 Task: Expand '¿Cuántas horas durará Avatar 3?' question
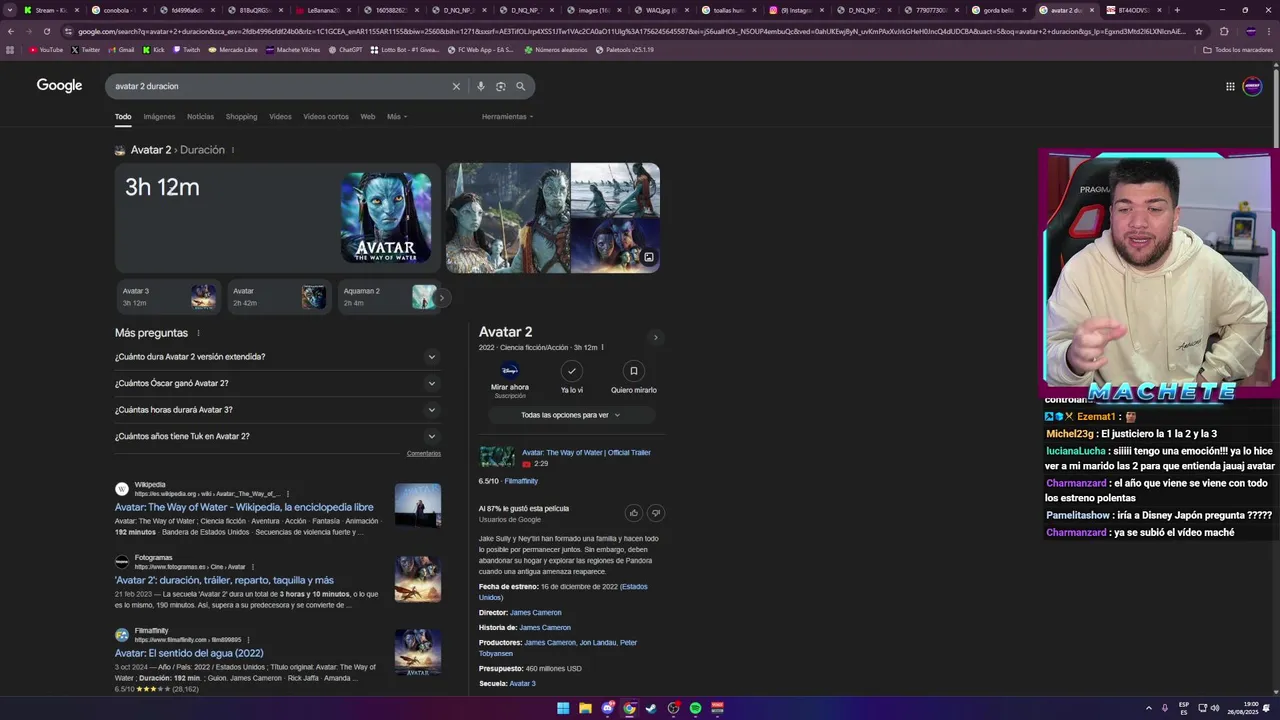click(x=277, y=410)
